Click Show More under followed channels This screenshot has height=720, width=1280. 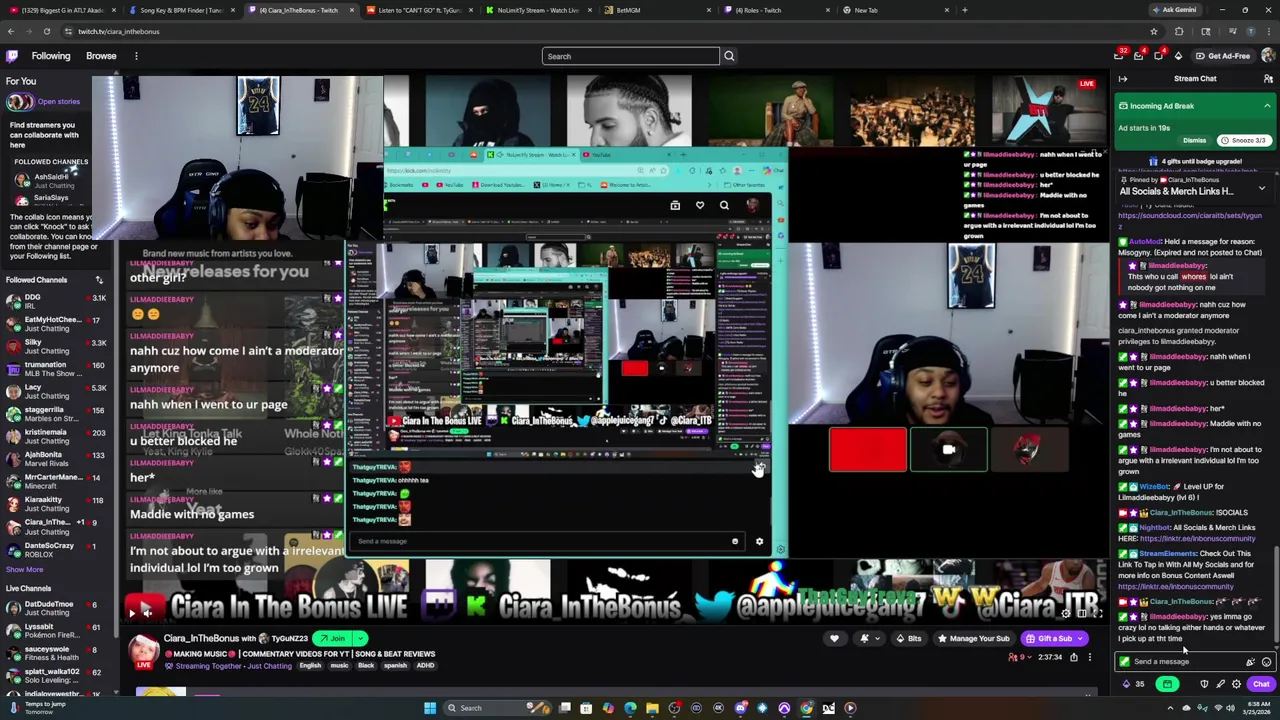24,569
